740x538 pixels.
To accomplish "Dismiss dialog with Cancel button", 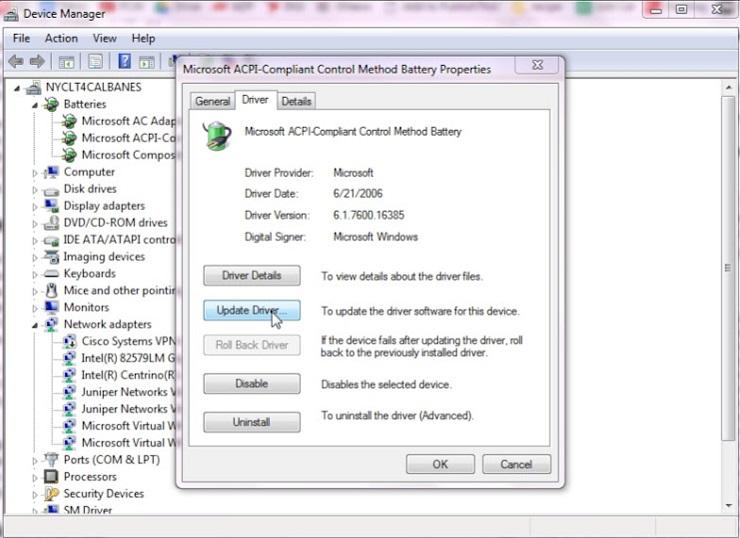I will [x=516, y=464].
